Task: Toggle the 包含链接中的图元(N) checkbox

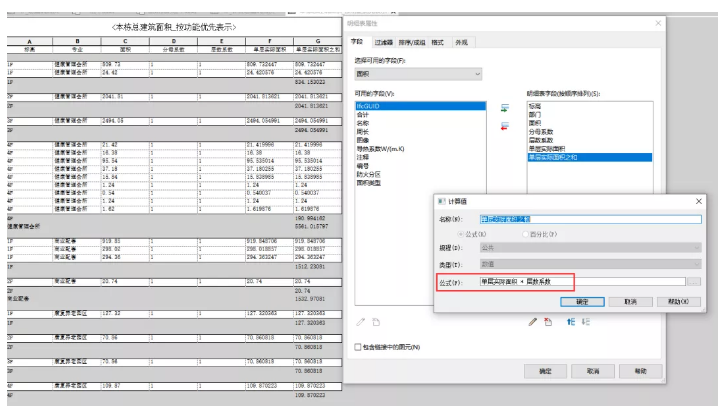Action: pyautogui.click(x=358, y=347)
